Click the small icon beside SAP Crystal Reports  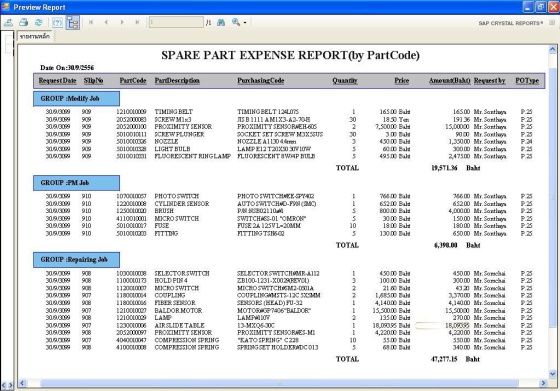click(x=552, y=22)
